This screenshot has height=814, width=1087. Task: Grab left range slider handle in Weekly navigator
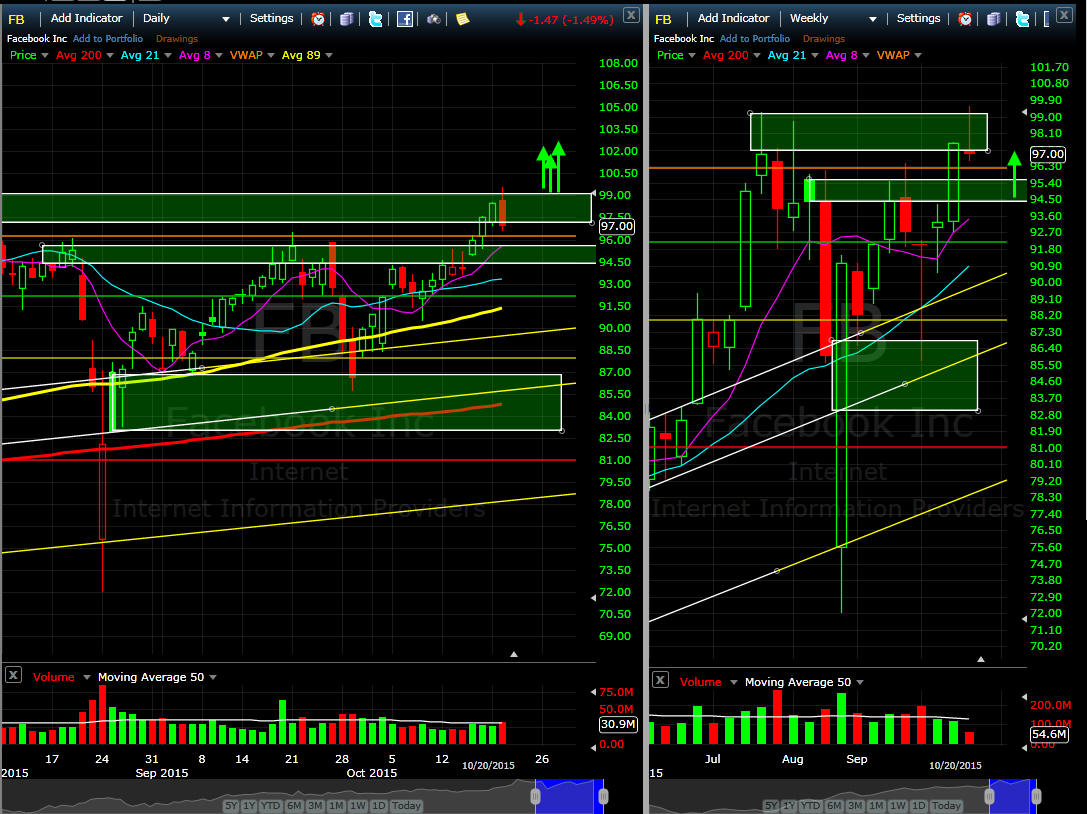tap(989, 795)
